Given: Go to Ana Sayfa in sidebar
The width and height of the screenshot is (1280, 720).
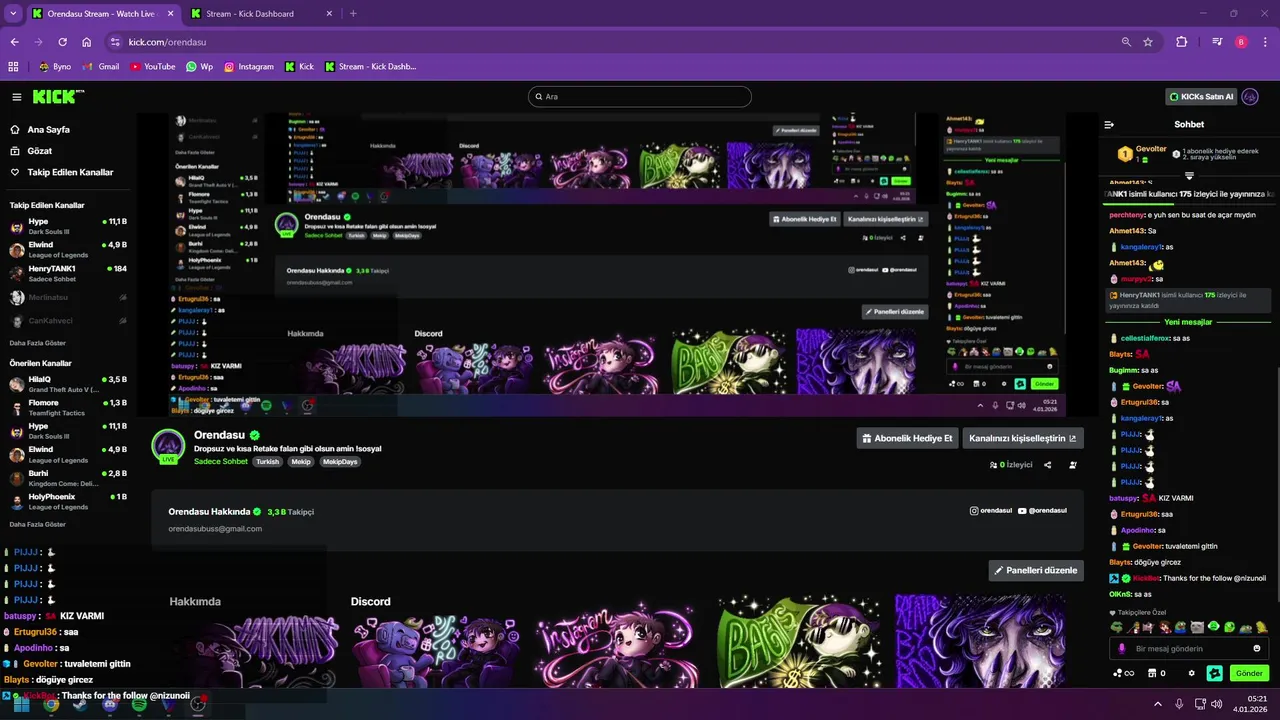Looking at the screenshot, I should click(x=40, y=130).
